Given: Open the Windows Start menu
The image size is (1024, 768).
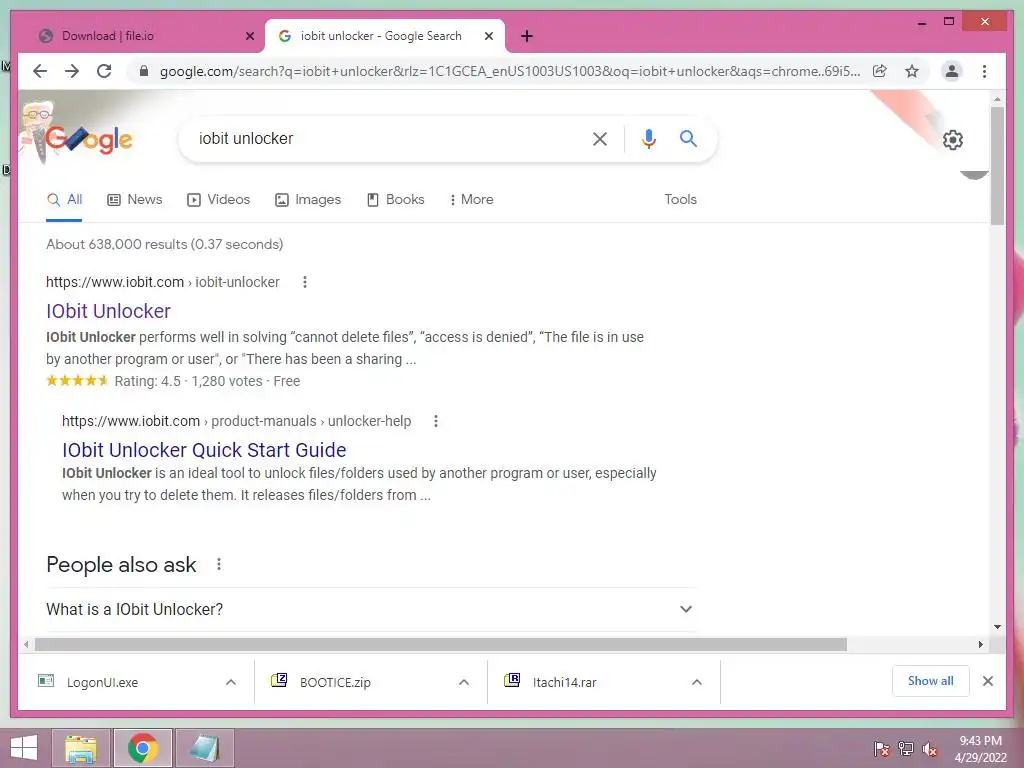Looking at the screenshot, I should pyautogui.click(x=24, y=748).
